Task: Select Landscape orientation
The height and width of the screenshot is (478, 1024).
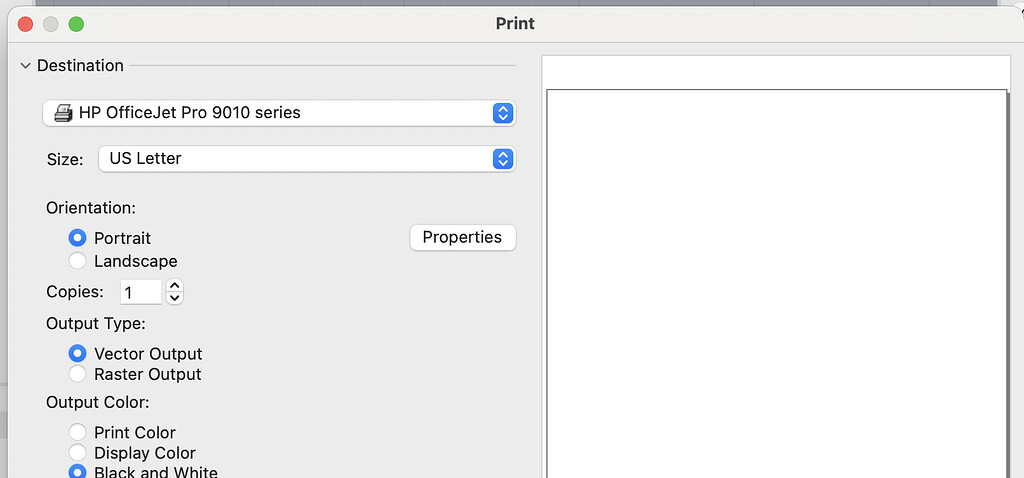Action: 77,261
